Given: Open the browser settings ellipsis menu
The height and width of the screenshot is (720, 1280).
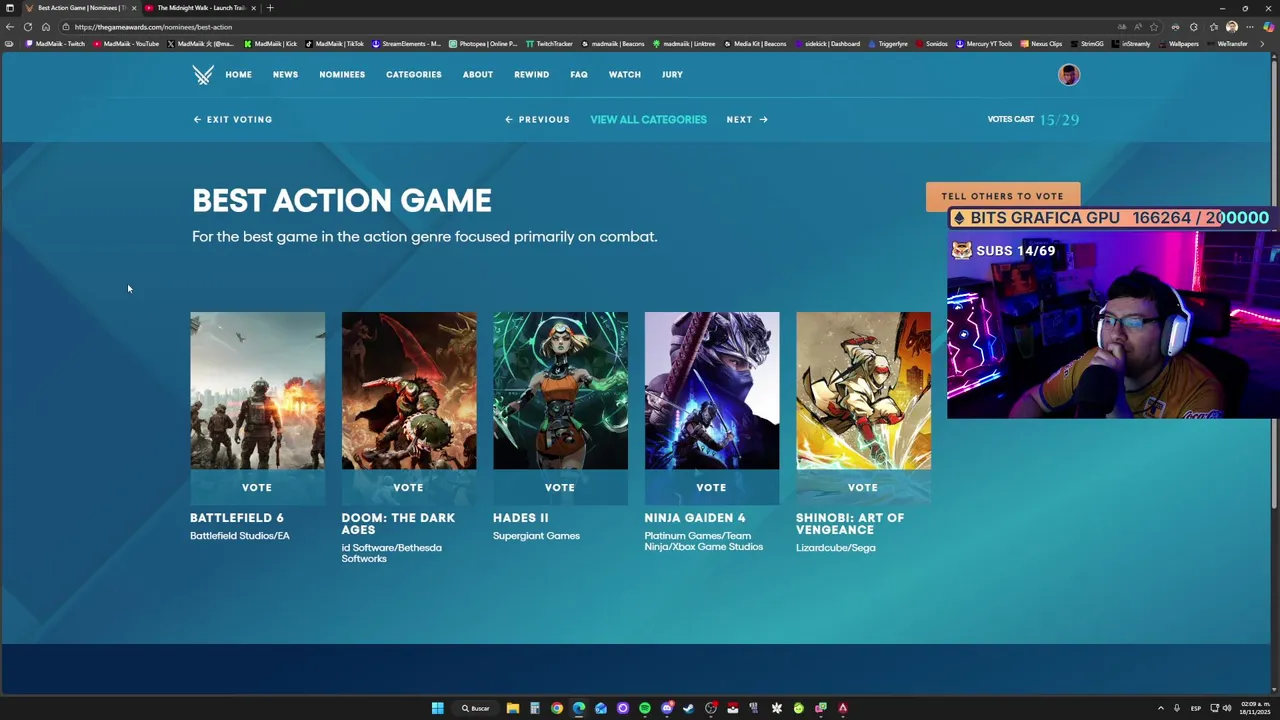Looking at the screenshot, I should (x=1249, y=27).
